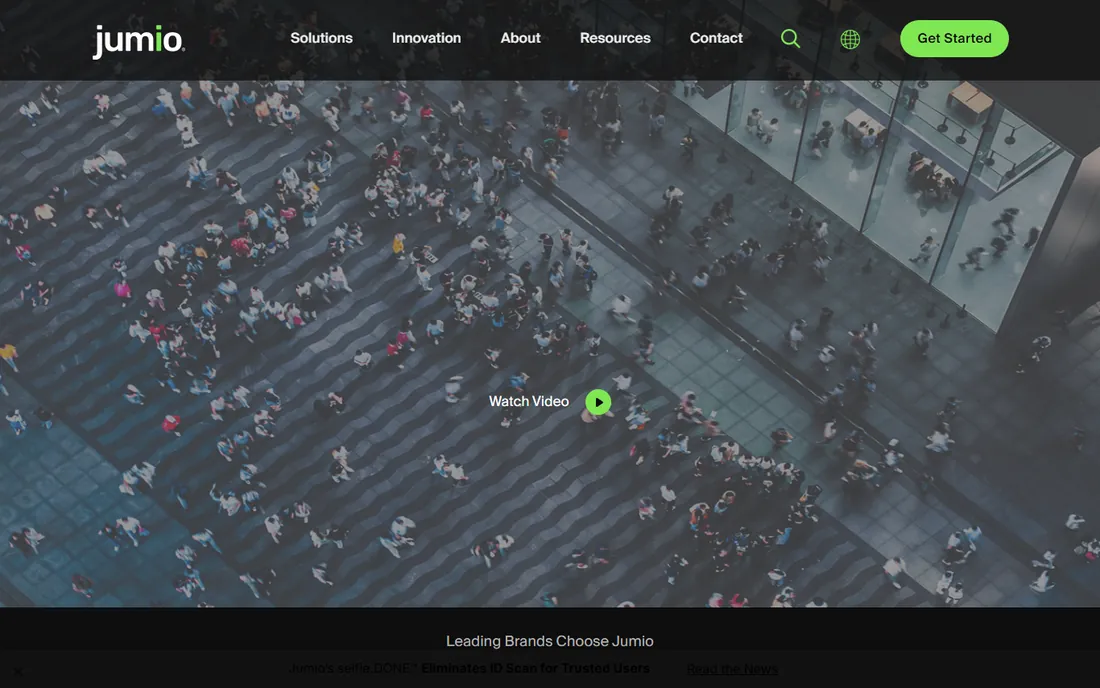Click 'Eliminates ID Scan for Trusted Users' text
Image resolution: width=1100 pixels, height=688 pixels.
pos(535,668)
